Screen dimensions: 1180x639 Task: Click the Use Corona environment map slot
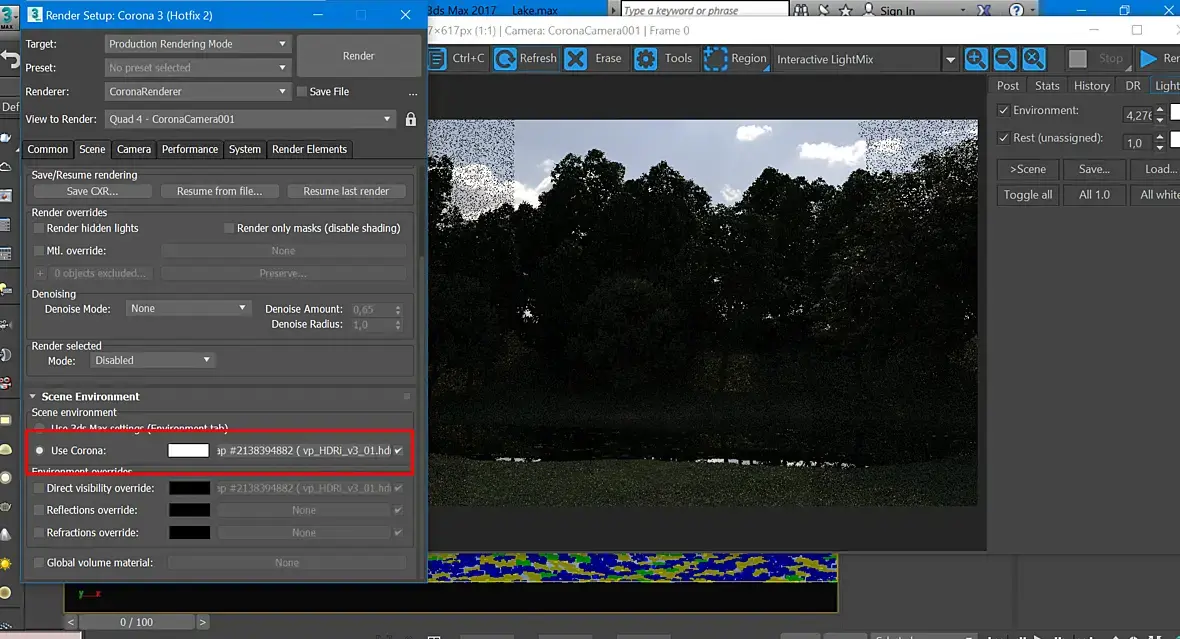click(x=304, y=451)
